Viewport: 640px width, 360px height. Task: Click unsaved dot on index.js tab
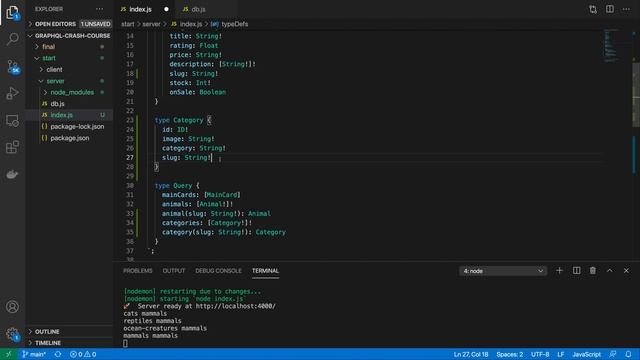point(166,9)
